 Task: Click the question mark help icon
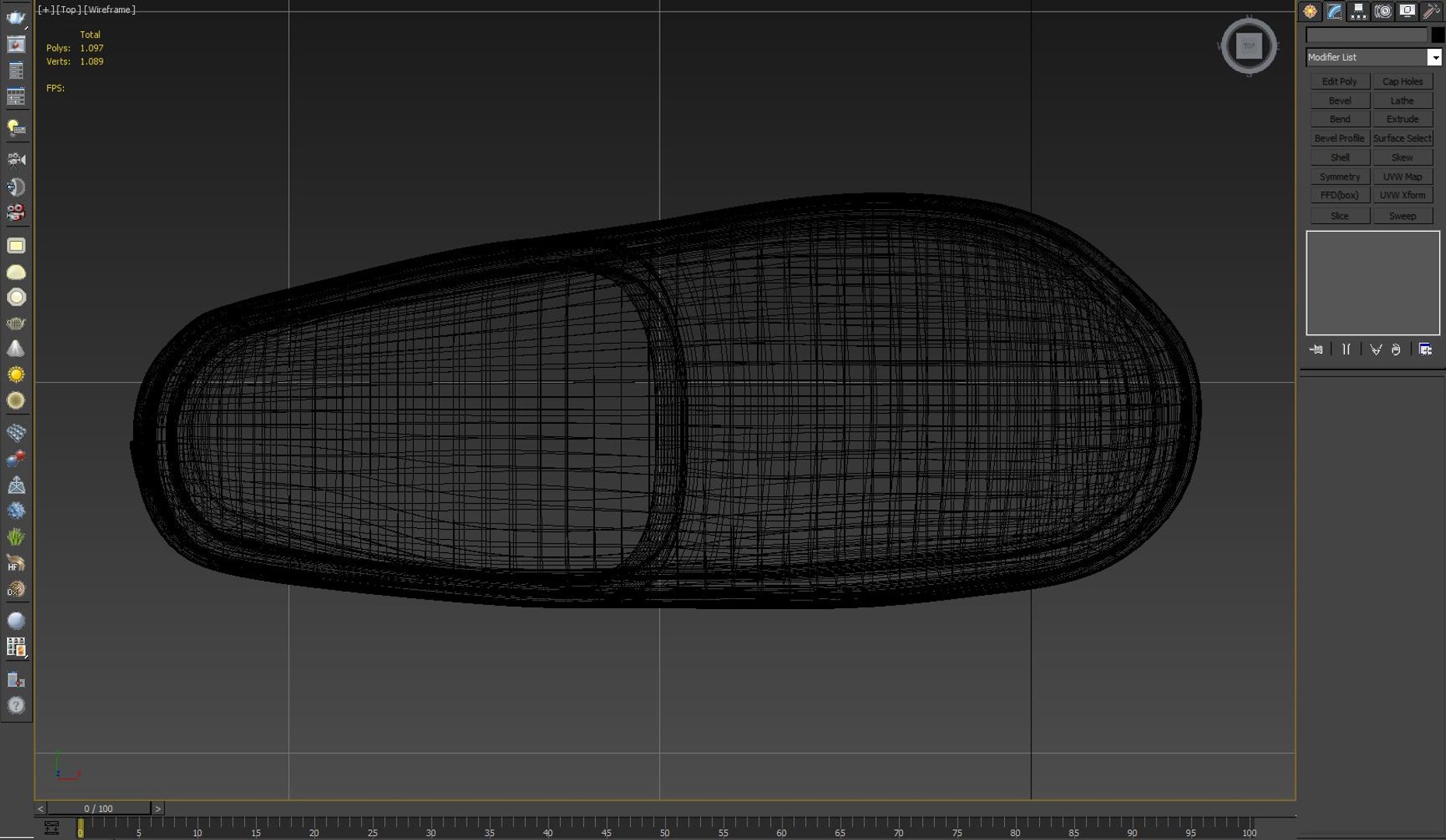pos(16,705)
